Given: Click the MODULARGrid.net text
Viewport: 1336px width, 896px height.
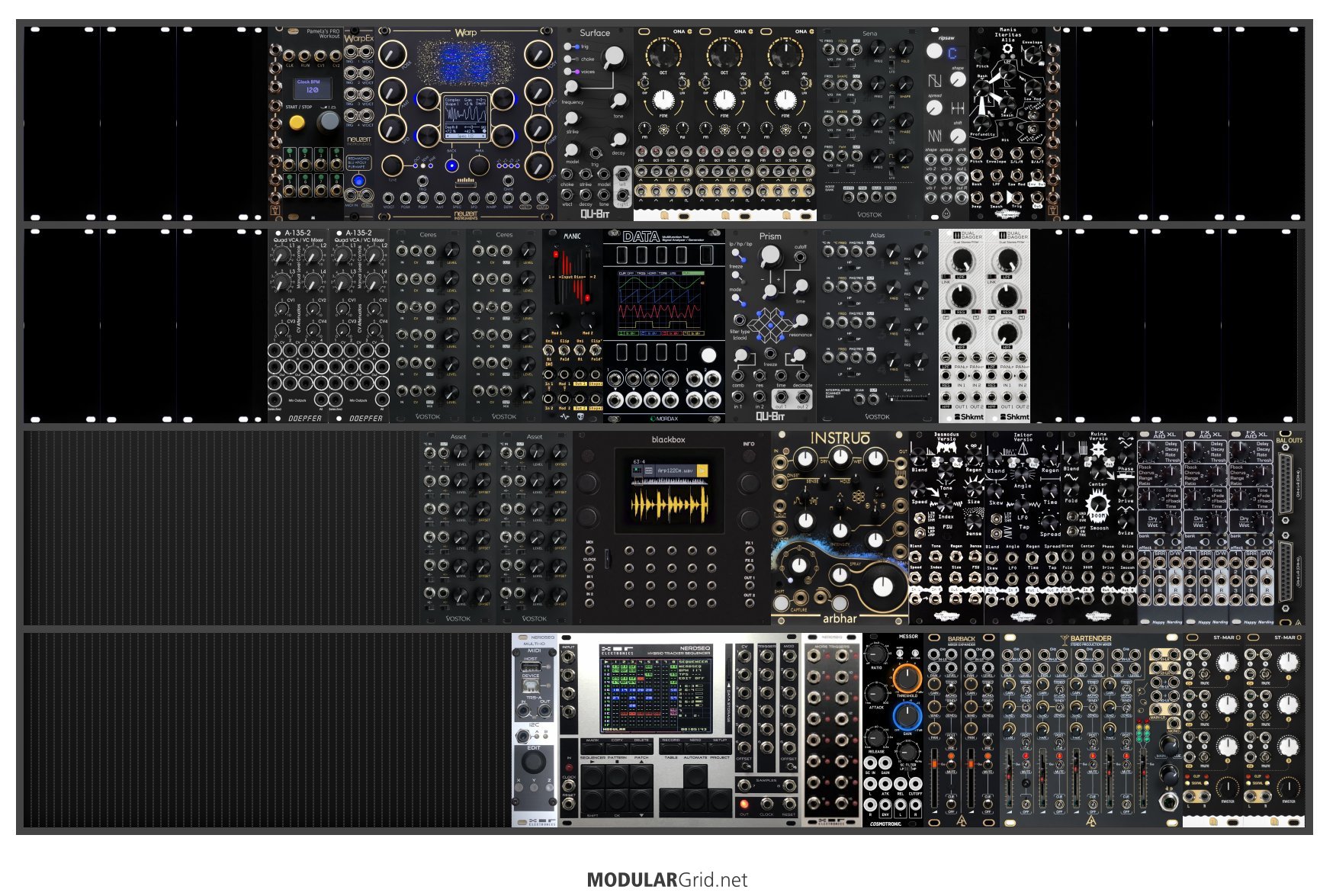Looking at the screenshot, I should click(x=667, y=880).
